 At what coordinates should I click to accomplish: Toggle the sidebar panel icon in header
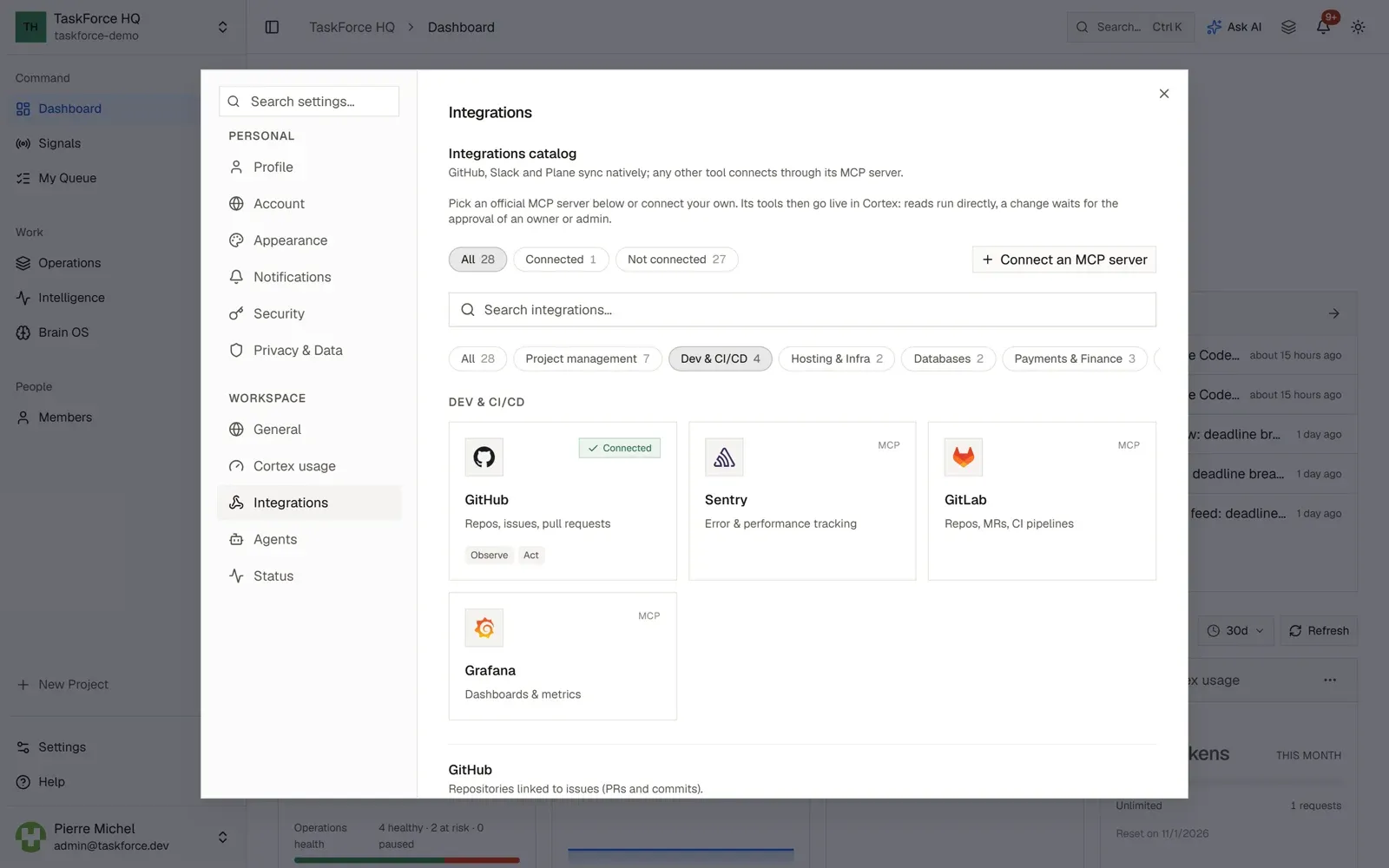pyautogui.click(x=272, y=27)
